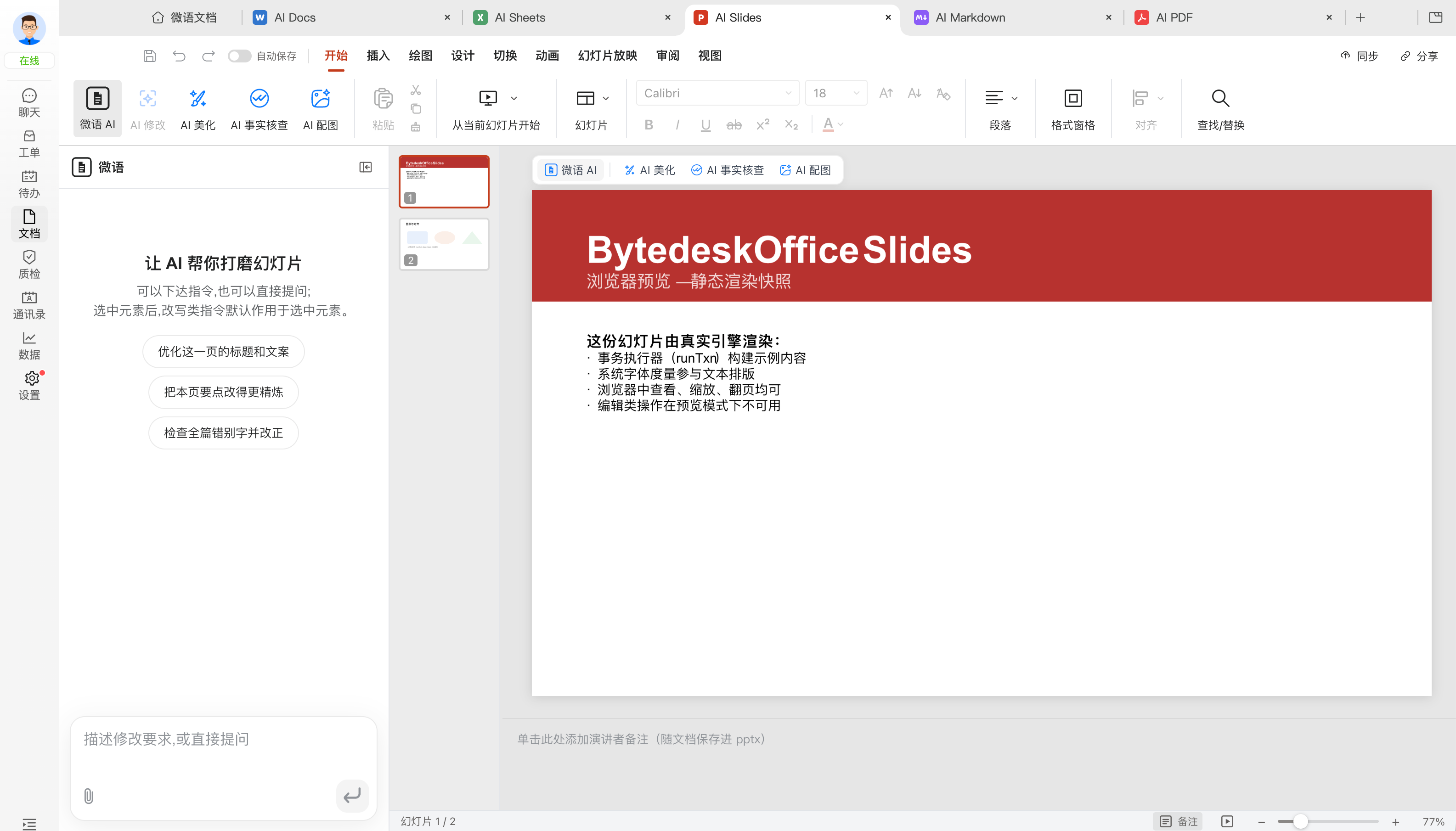Click the 同步 button
This screenshot has width=1456, height=831.
coord(1360,56)
